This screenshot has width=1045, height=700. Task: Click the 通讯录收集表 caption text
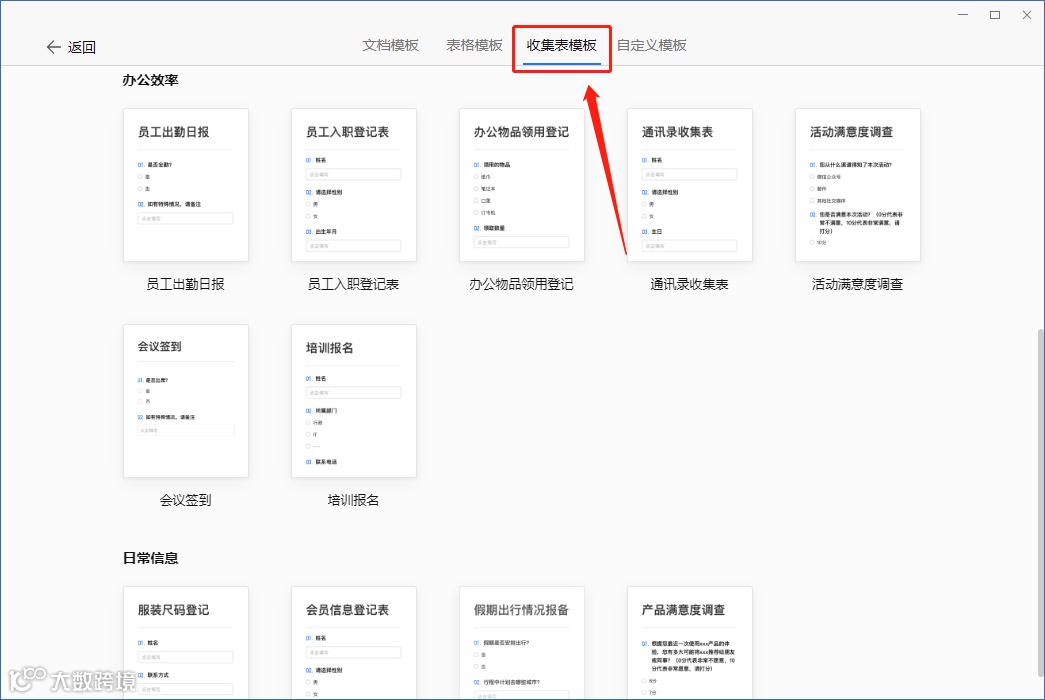(690, 285)
